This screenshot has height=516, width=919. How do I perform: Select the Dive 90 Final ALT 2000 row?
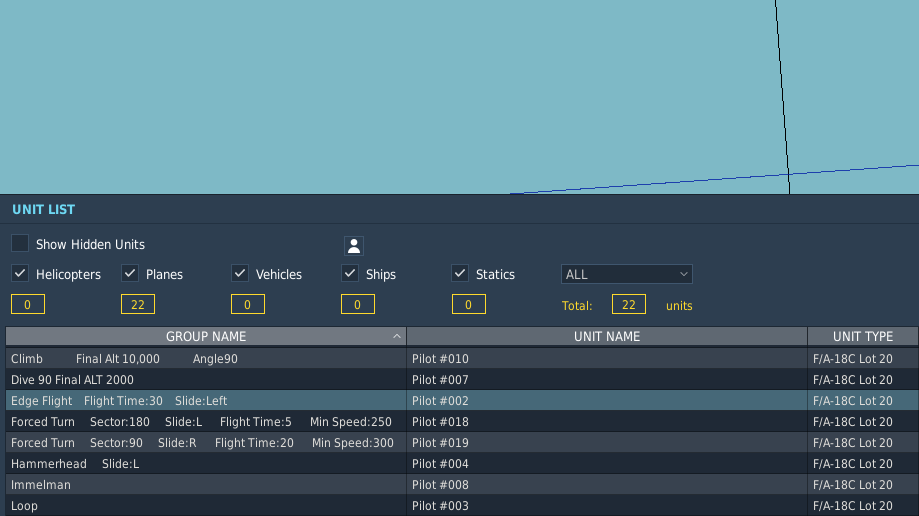click(x=205, y=380)
